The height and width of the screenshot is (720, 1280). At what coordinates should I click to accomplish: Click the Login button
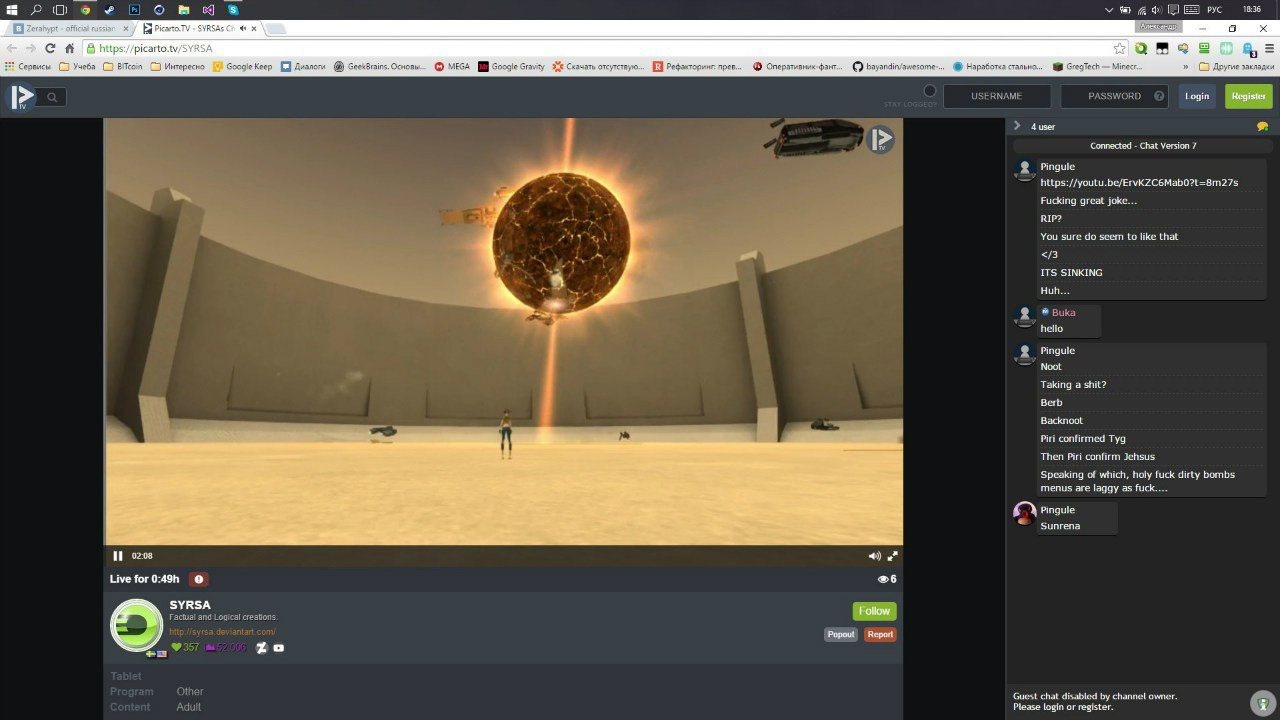click(x=1197, y=96)
